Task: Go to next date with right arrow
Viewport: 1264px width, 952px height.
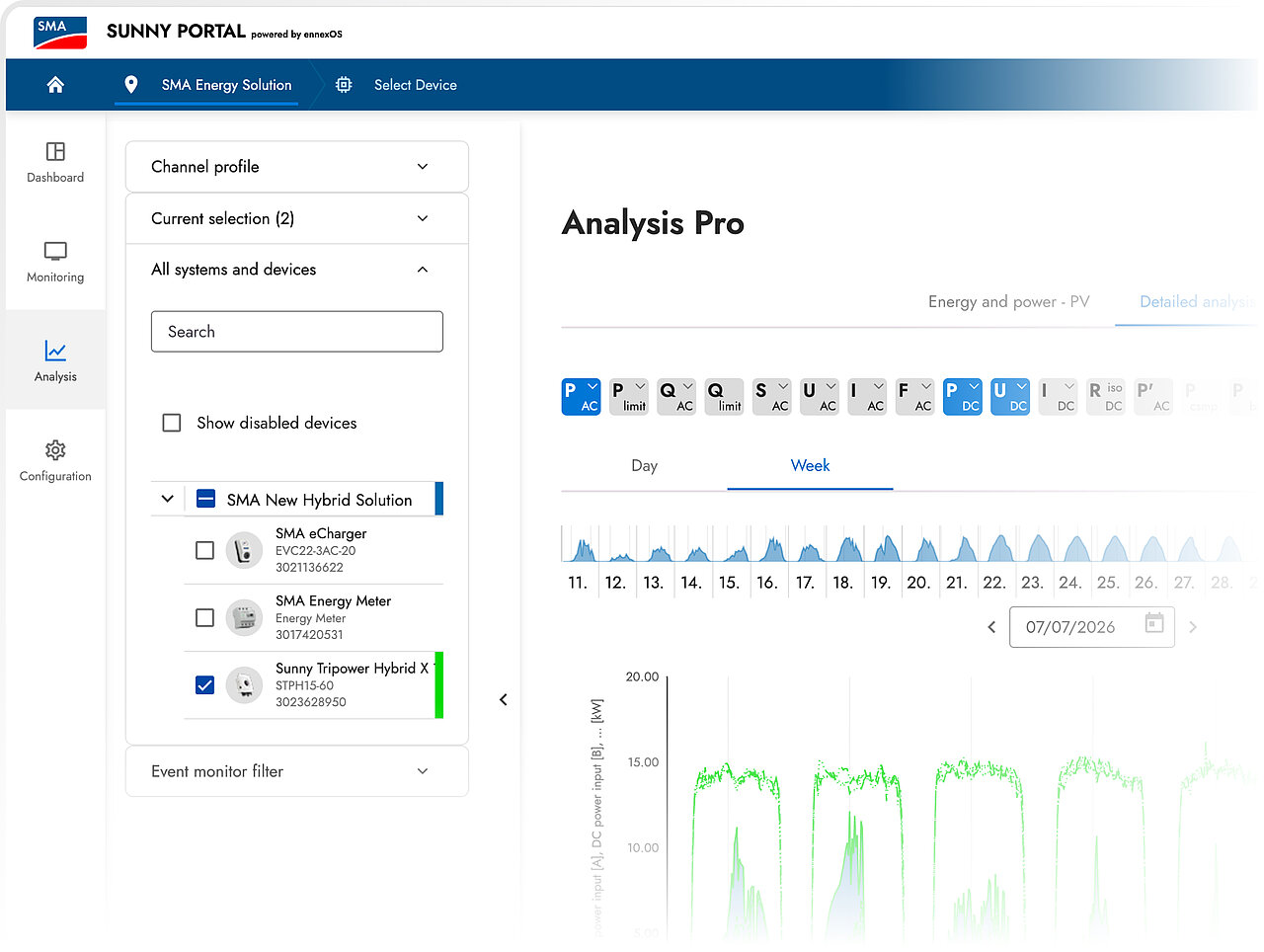Action: (x=1193, y=627)
